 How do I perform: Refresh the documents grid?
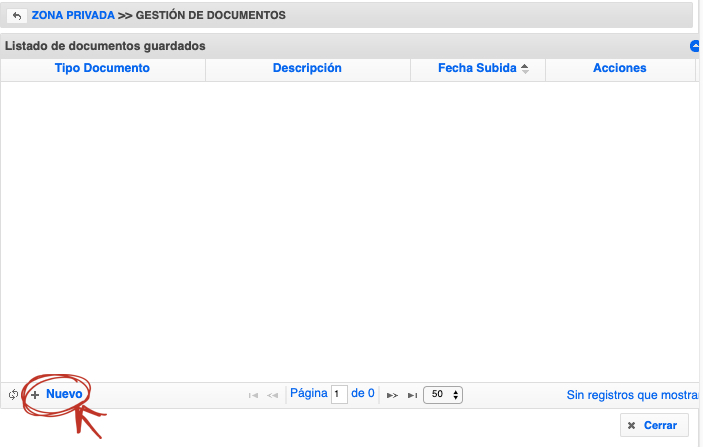[x=13, y=395]
